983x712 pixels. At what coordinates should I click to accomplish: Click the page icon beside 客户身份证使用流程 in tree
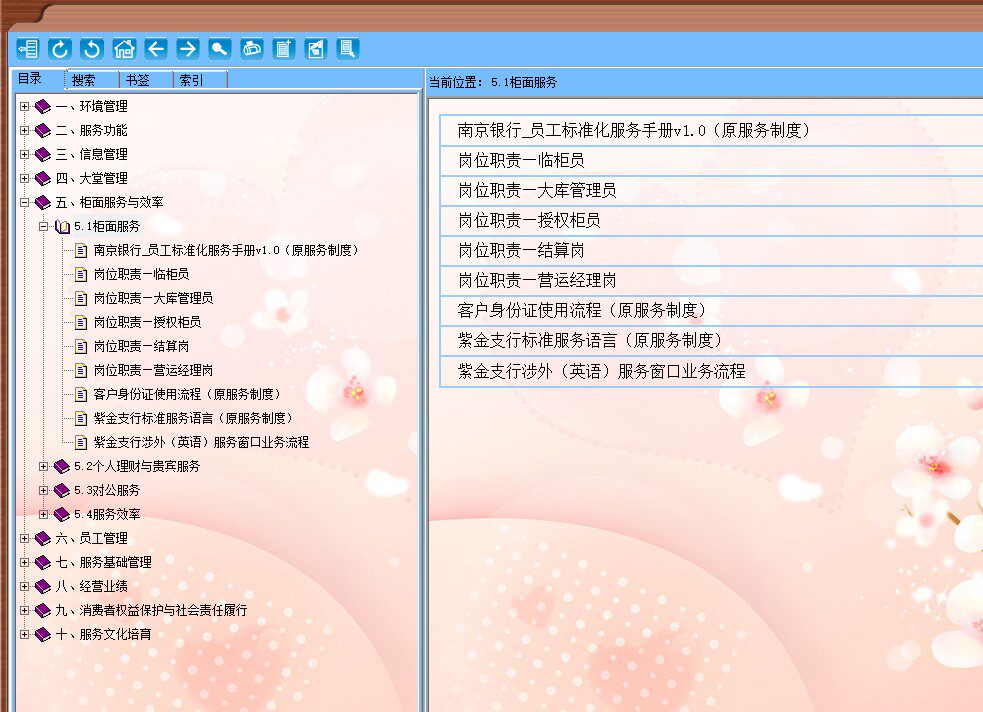pos(81,394)
